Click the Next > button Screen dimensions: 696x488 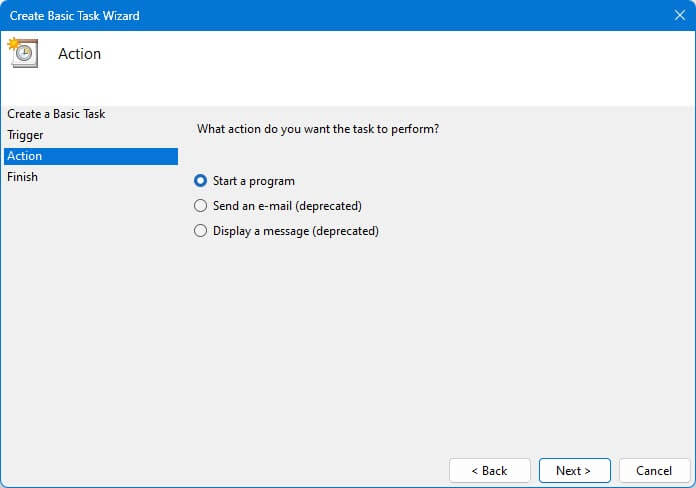point(574,470)
